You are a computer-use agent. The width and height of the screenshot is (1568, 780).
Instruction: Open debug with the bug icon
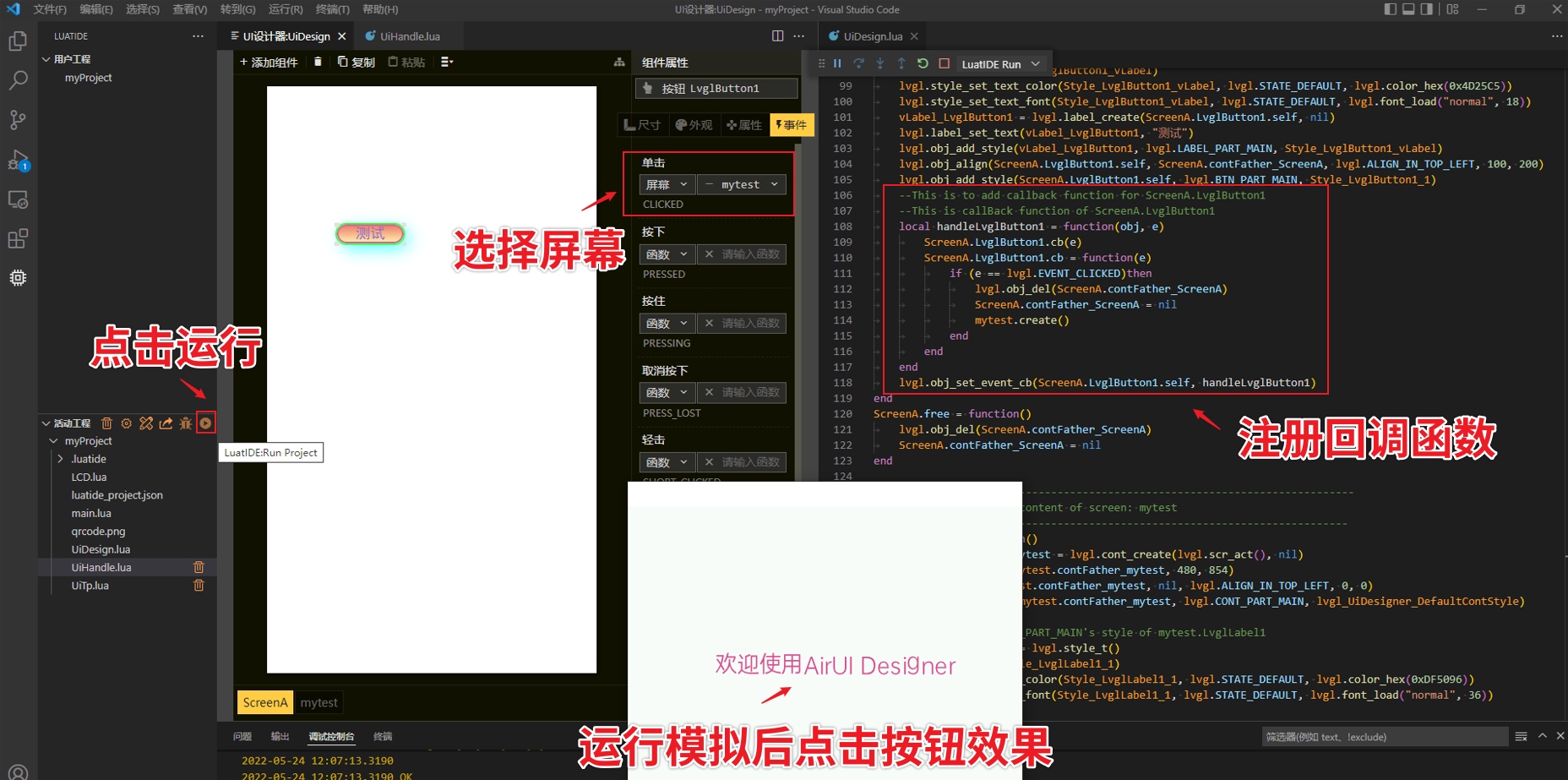click(185, 423)
